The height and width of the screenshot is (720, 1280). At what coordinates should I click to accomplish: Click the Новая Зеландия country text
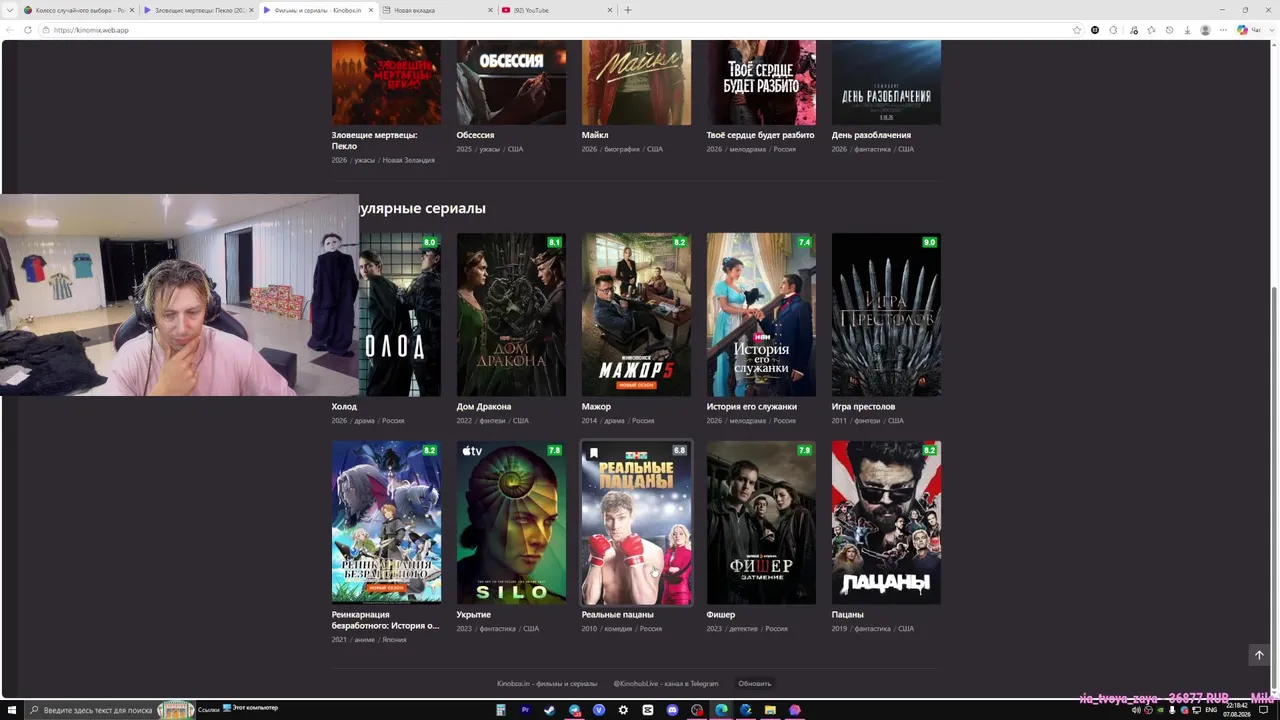409,160
